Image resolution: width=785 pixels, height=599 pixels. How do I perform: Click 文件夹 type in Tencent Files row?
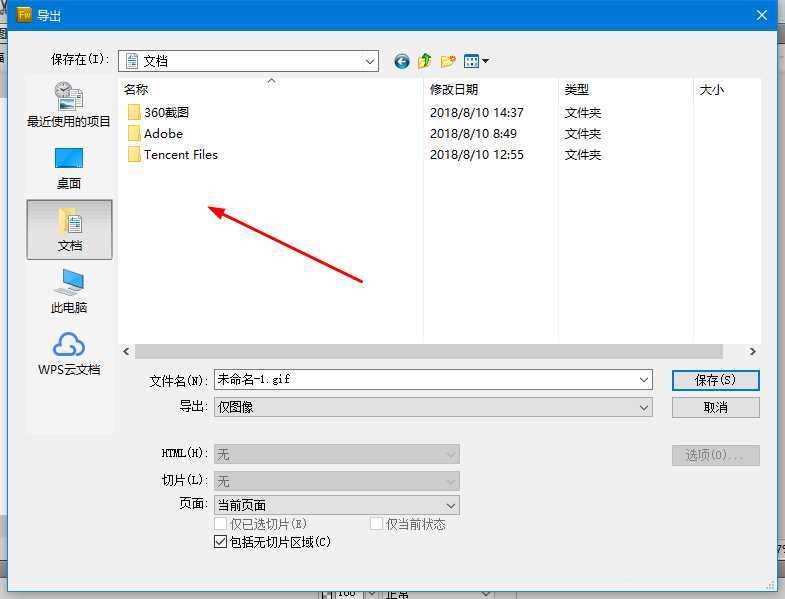(x=583, y=155)
